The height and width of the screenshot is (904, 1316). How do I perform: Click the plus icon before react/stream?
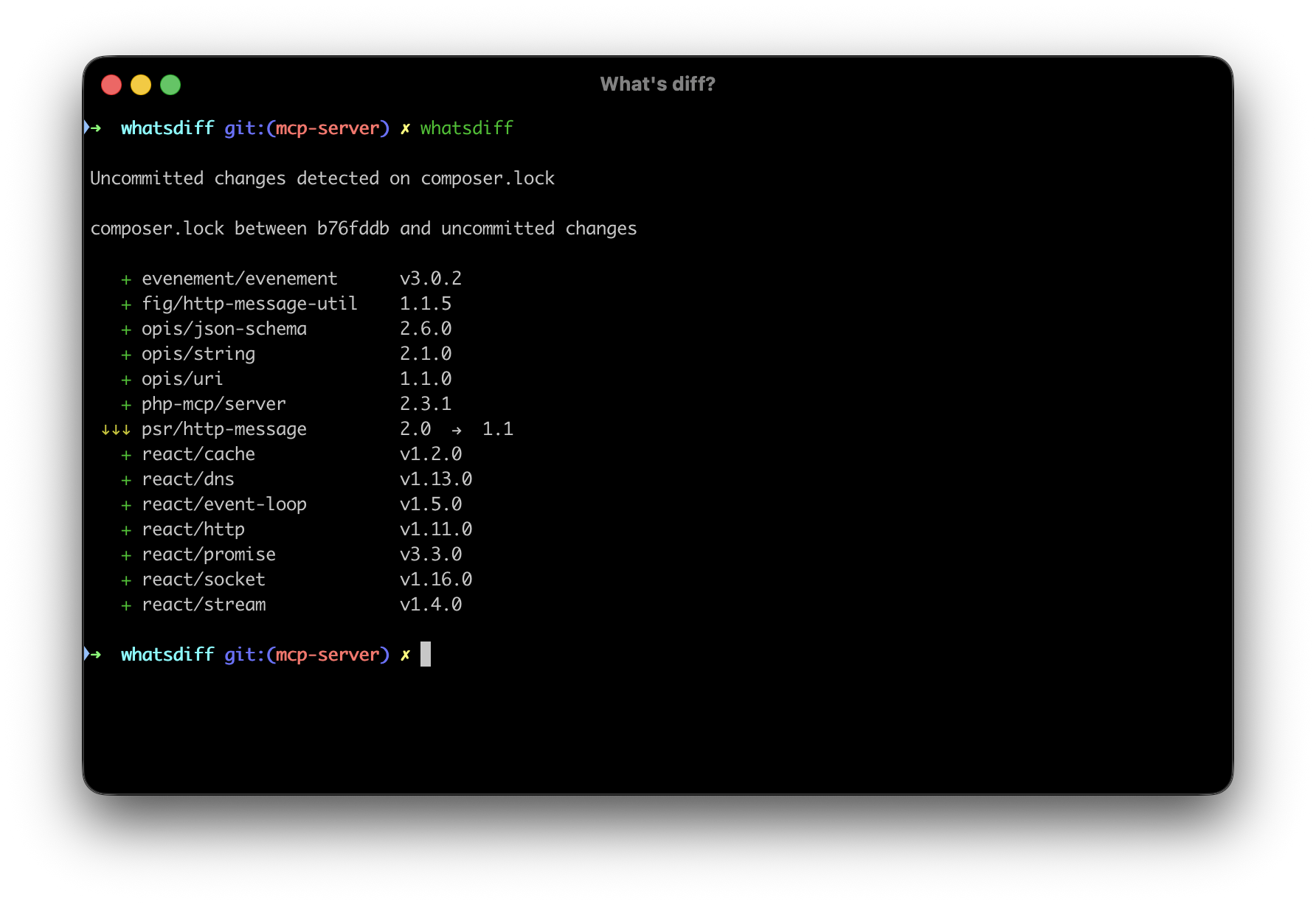tap(126, 605)
